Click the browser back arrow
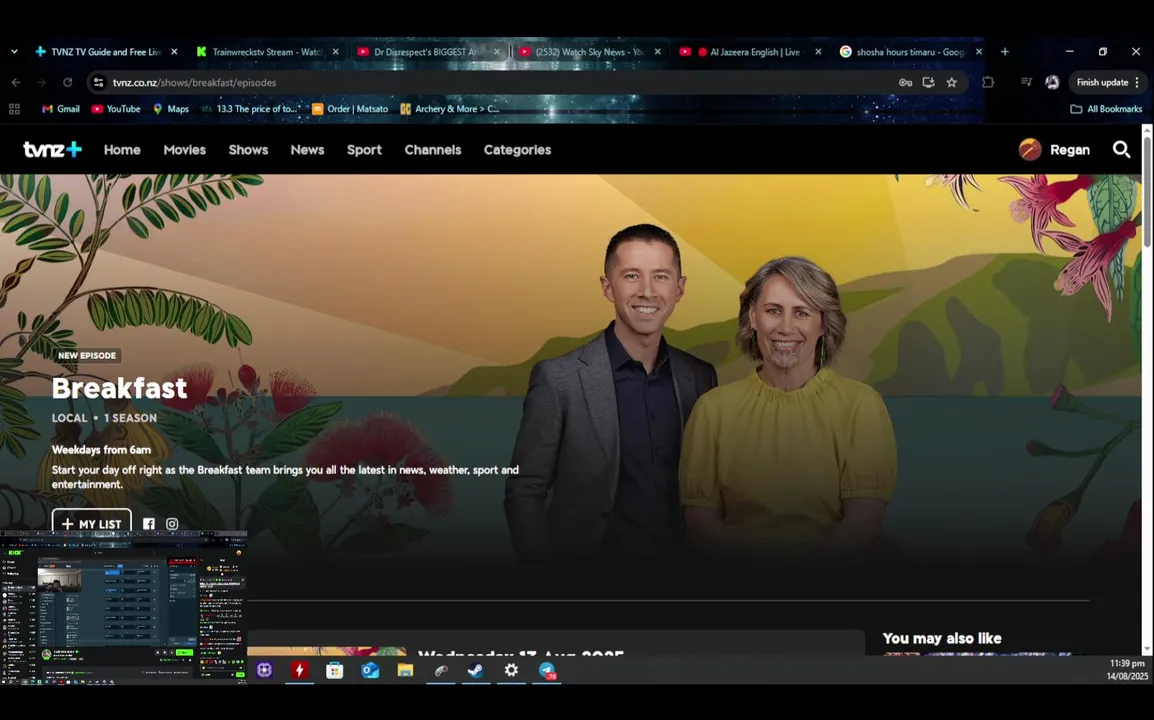Viewport: 1154px width, 720px height. tap(16, 82)
